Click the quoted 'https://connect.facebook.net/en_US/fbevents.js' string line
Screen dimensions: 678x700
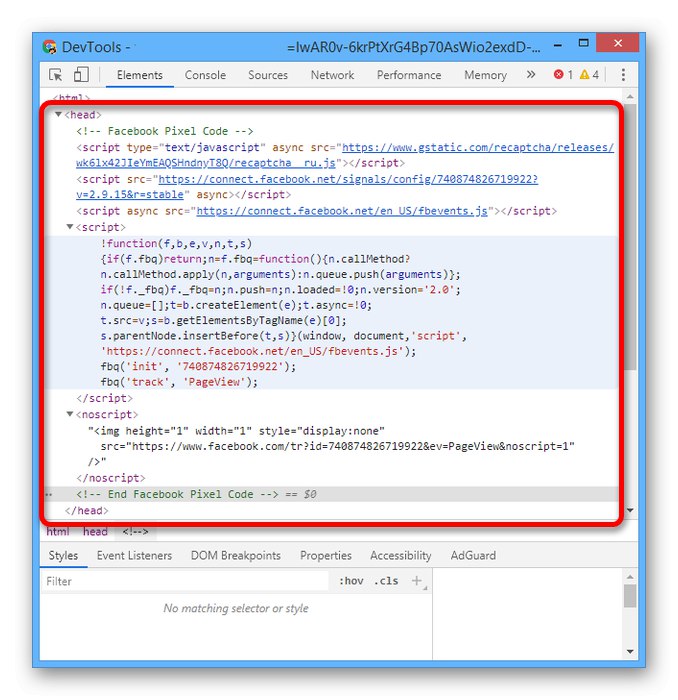click(258, 351)
